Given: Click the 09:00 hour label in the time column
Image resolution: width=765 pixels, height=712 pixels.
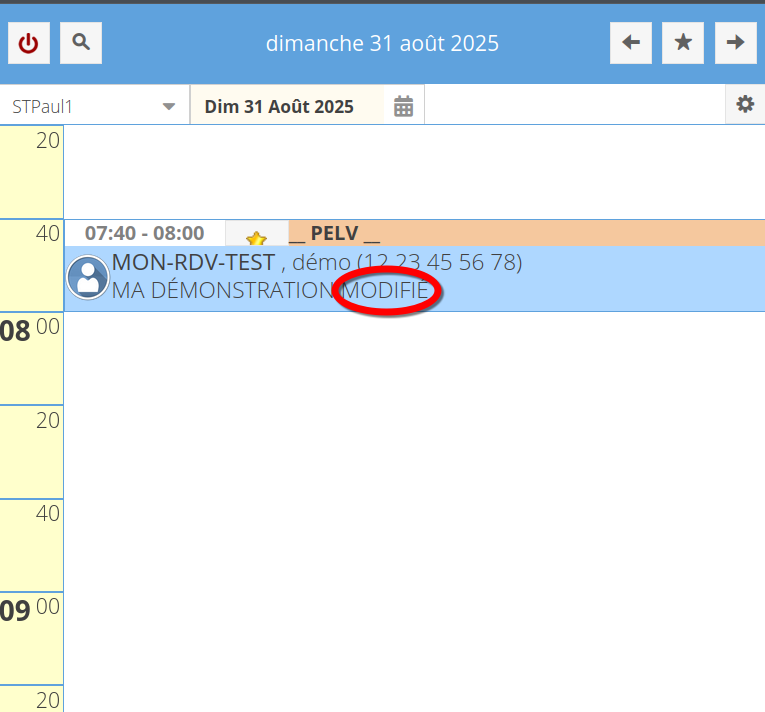Looking at the screenshot, I should (x=31, y=611).
